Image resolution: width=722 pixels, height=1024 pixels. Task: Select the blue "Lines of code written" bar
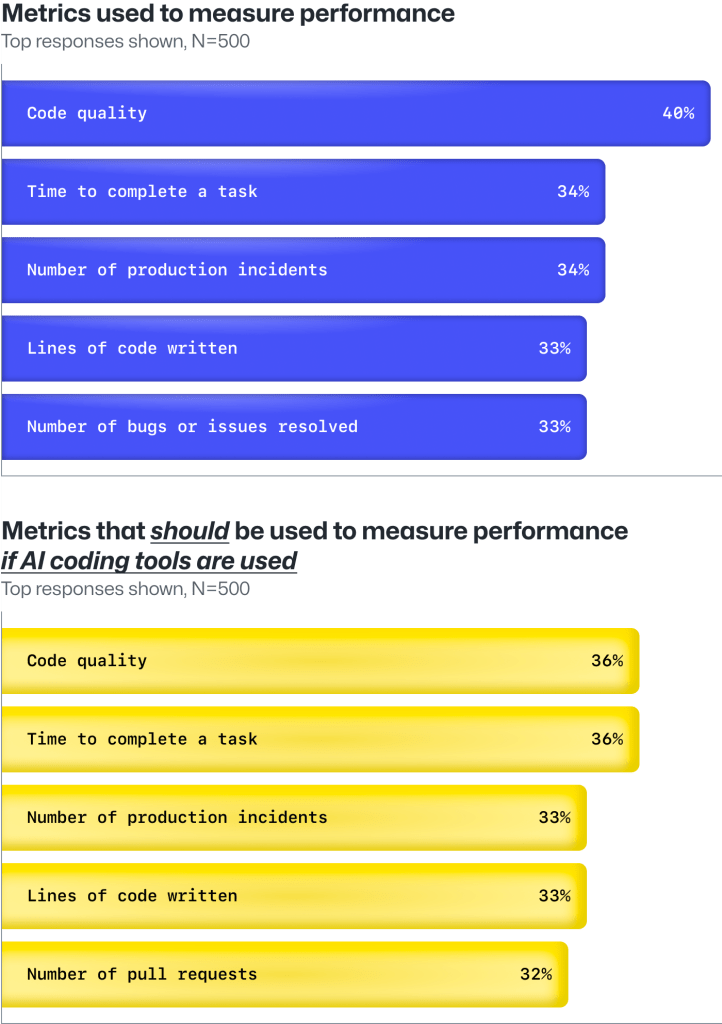tap(293, 348)
